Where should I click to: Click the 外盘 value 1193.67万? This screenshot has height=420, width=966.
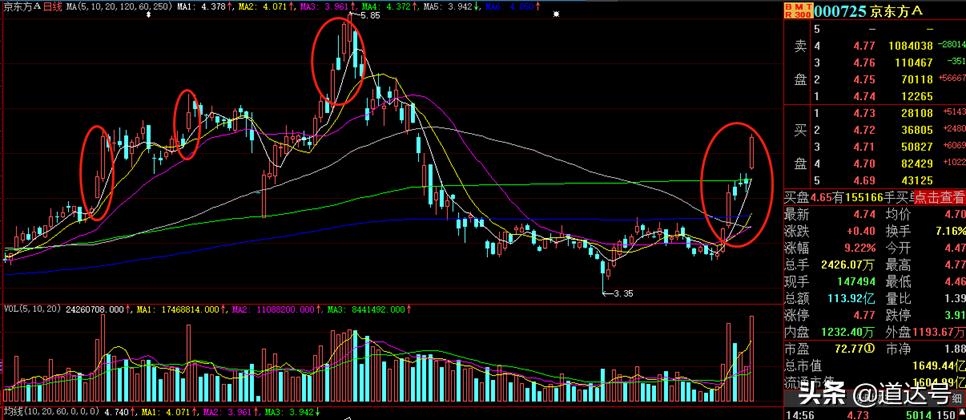click(x=940, y=332)
